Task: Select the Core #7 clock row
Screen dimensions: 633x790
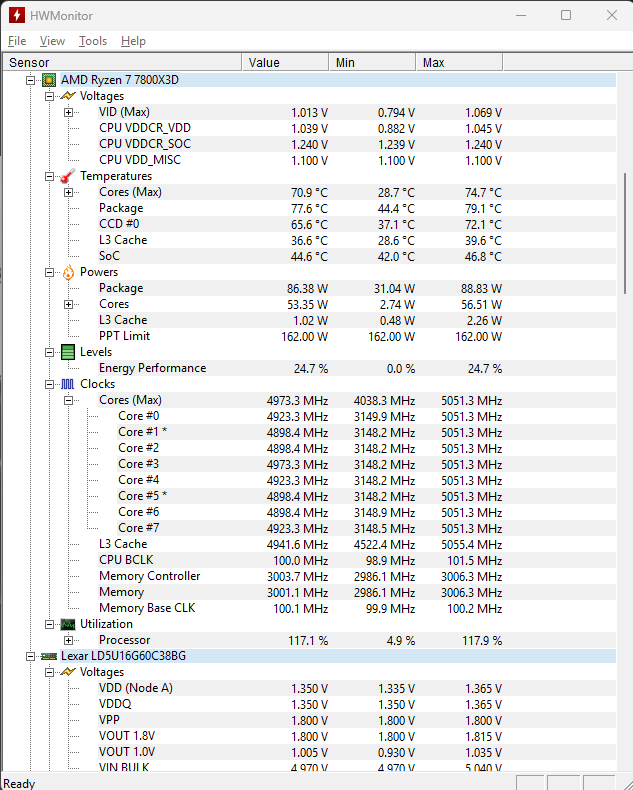Action: click(x=366, y=528)
